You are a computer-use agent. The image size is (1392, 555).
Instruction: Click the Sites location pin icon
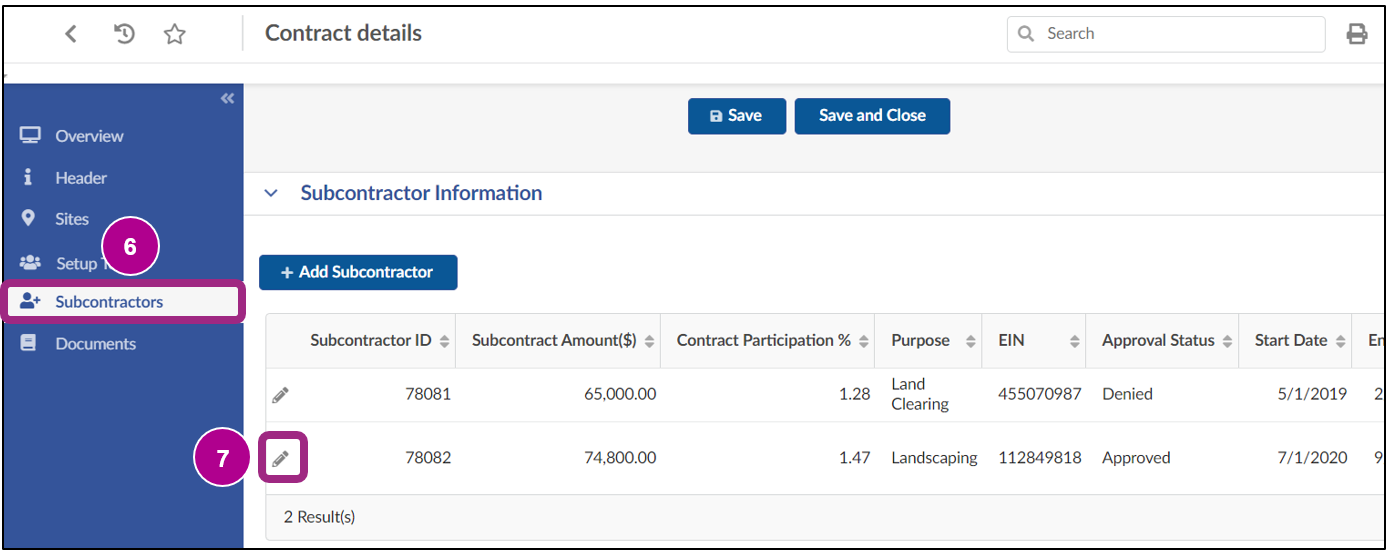point(28,218)
